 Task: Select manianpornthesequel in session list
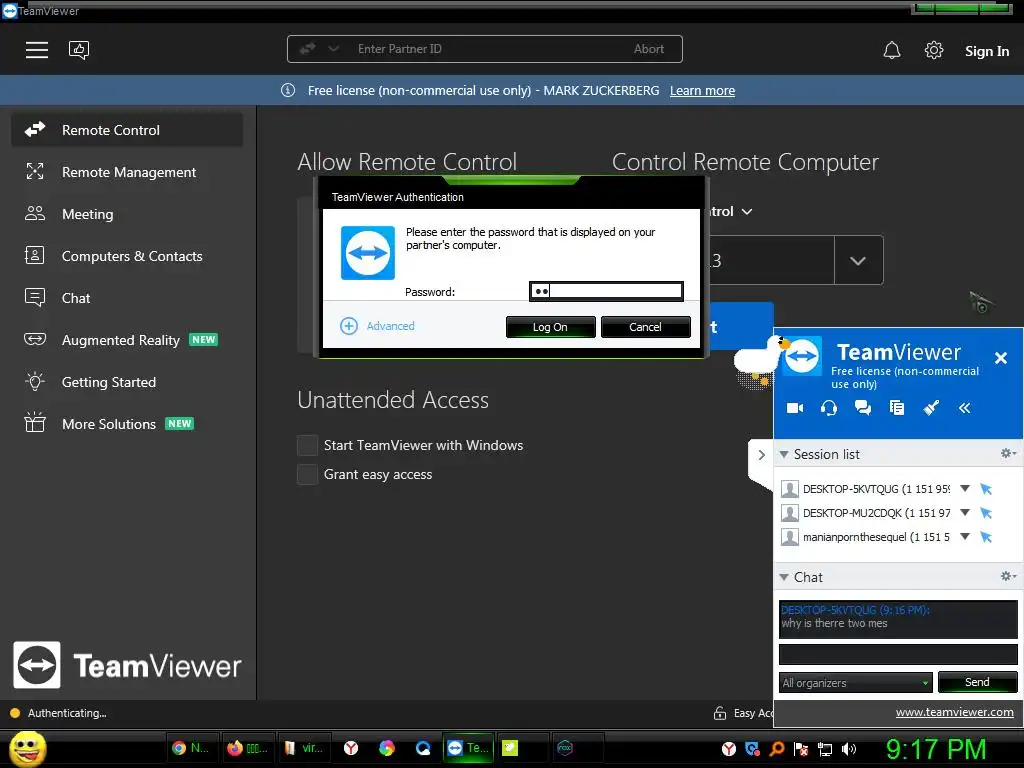click(x=876, y=537)
